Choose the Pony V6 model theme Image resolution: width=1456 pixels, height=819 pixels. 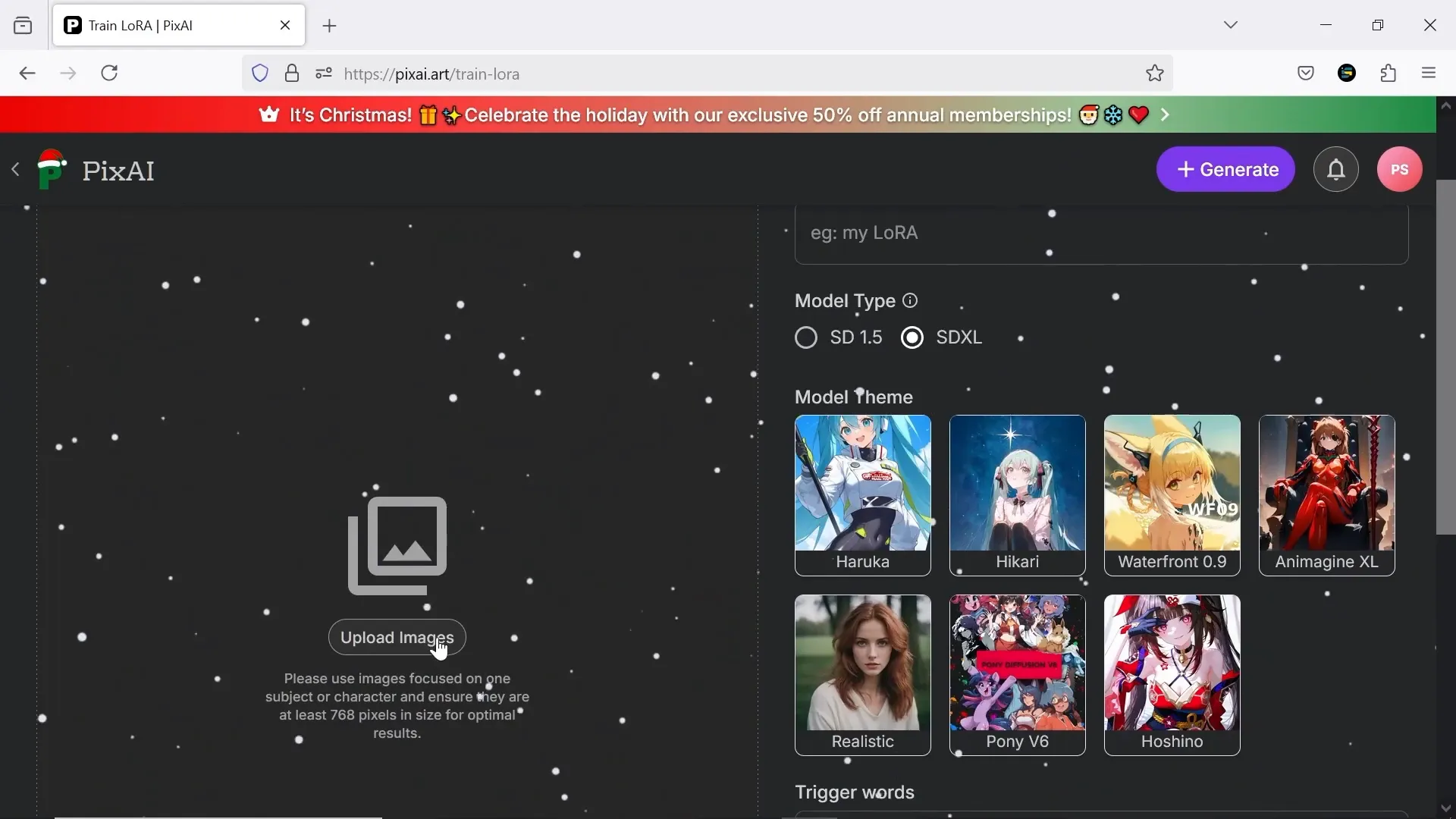coord(1018,675)
